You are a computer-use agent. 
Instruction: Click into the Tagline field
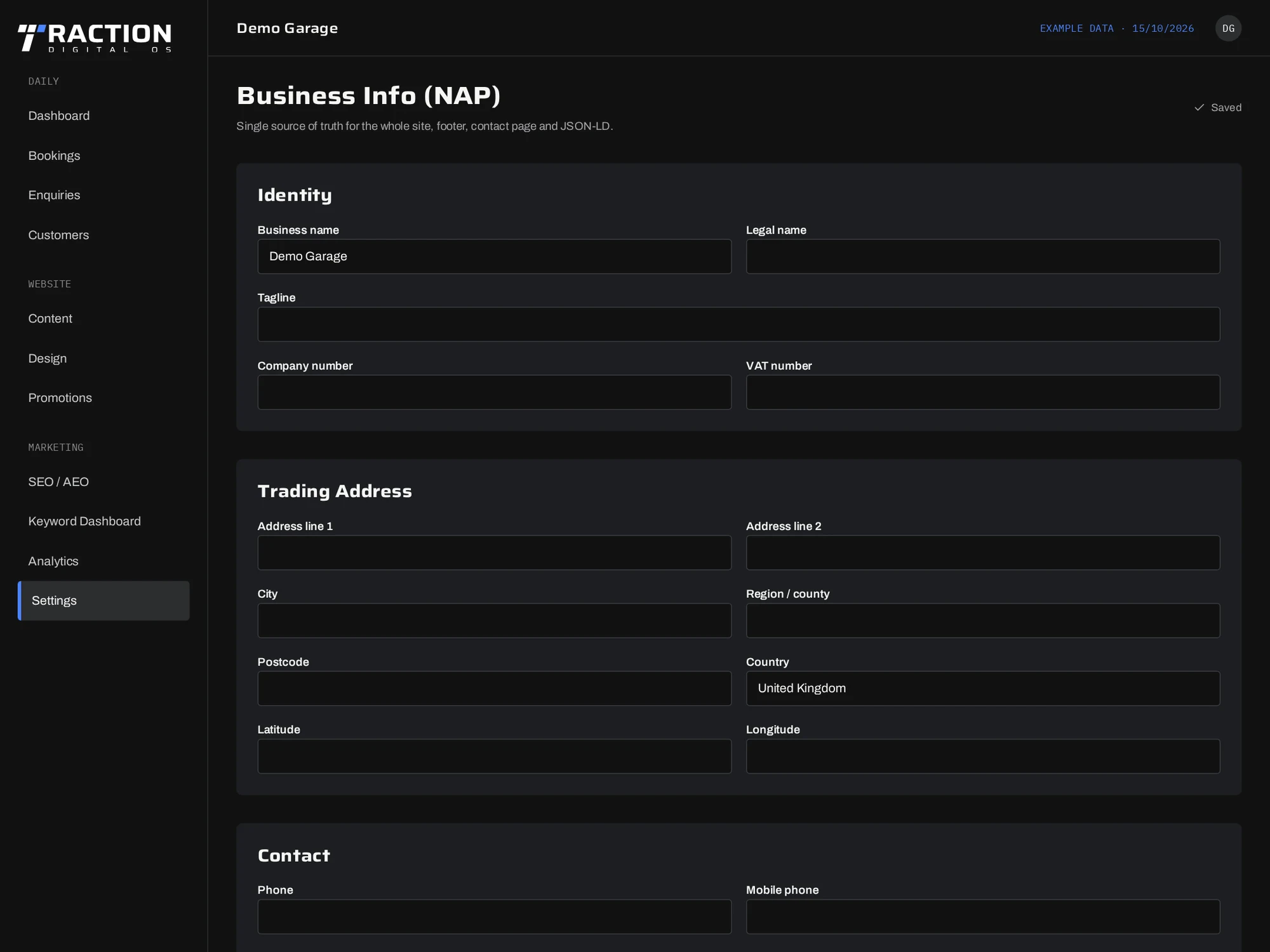[x=739, y=324]
